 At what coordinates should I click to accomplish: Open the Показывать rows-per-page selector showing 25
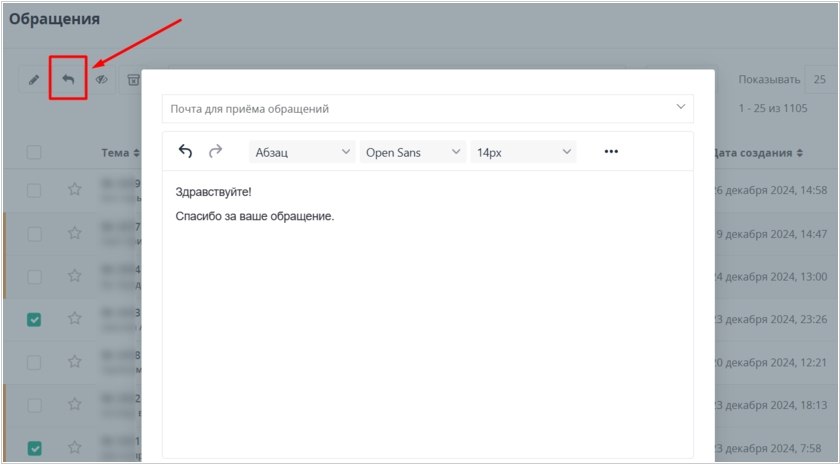820,80
